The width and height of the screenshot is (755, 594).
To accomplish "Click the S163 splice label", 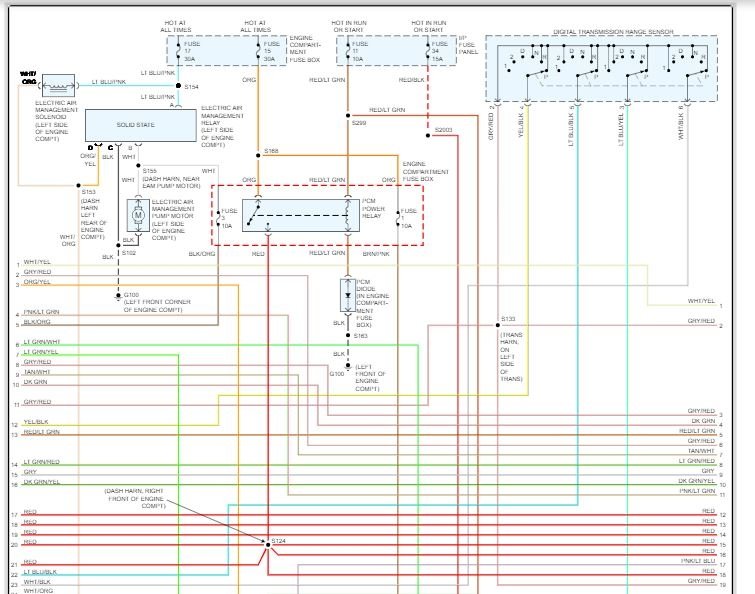I will 360,336.
